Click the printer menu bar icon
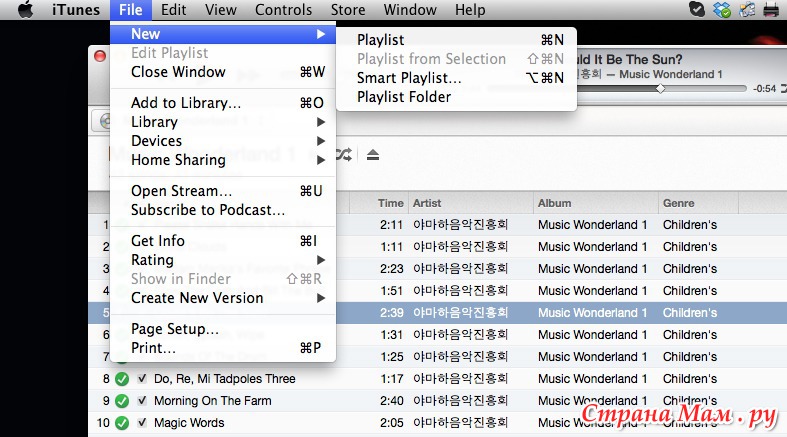The height and width of the screenshot is (437, 787). (x=771, y=10)
